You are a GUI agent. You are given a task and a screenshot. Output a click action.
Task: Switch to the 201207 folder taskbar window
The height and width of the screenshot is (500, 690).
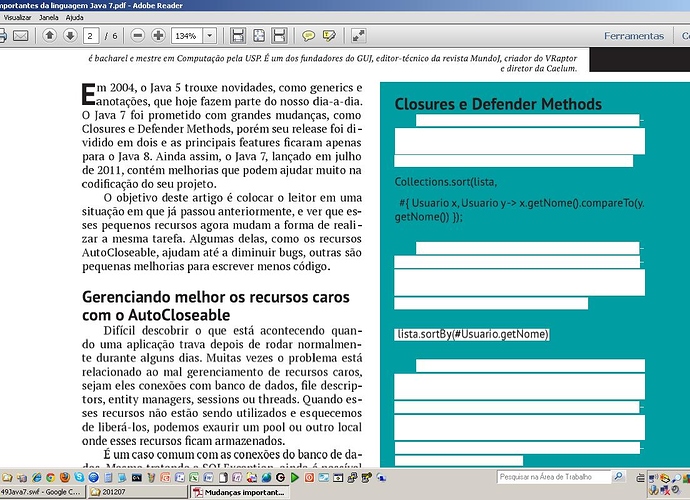[x=137, y=492]
